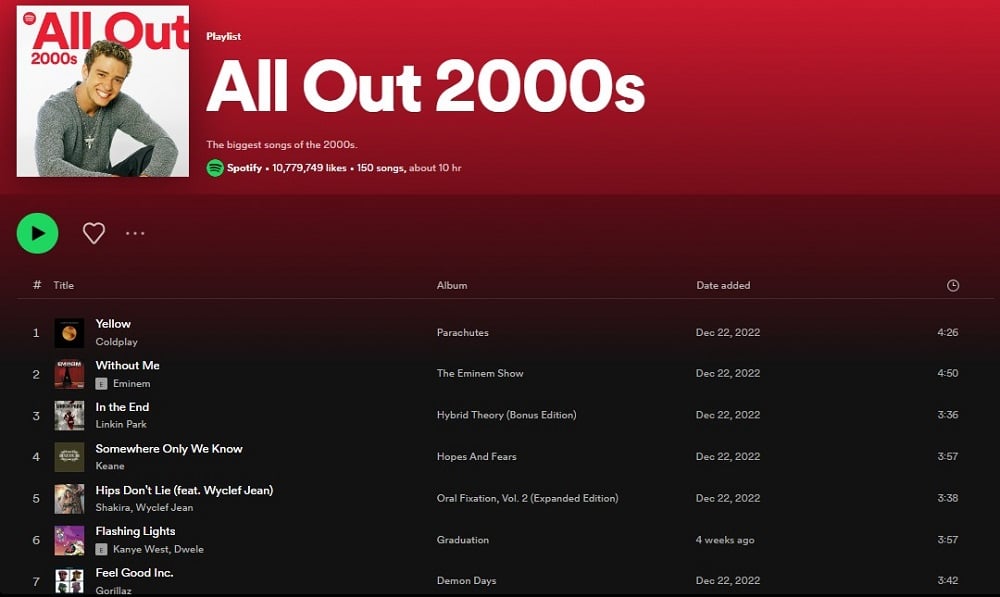1000x597 pixels.
Task: Click the Spotify logo next to the owner name
Action: click(215, 168)
